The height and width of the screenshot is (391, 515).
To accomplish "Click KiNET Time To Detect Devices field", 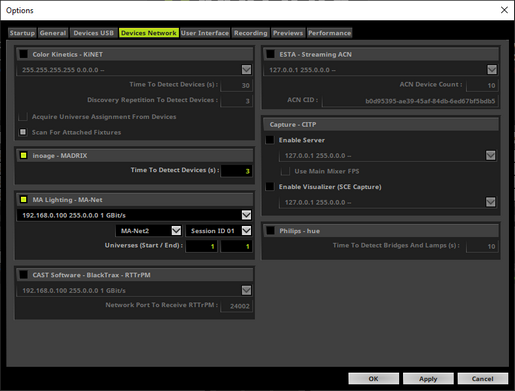I will [236, 85].
